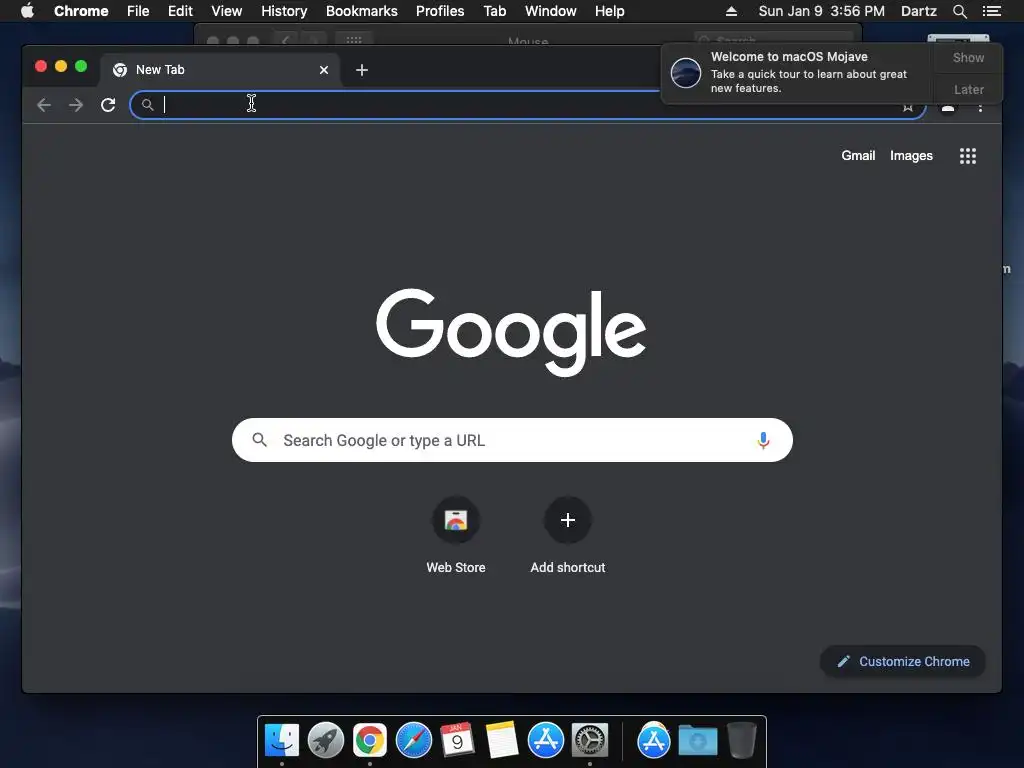Select the New Tab tab
1024x768 pixels.
pyautogui.click(x=220, y=70)
